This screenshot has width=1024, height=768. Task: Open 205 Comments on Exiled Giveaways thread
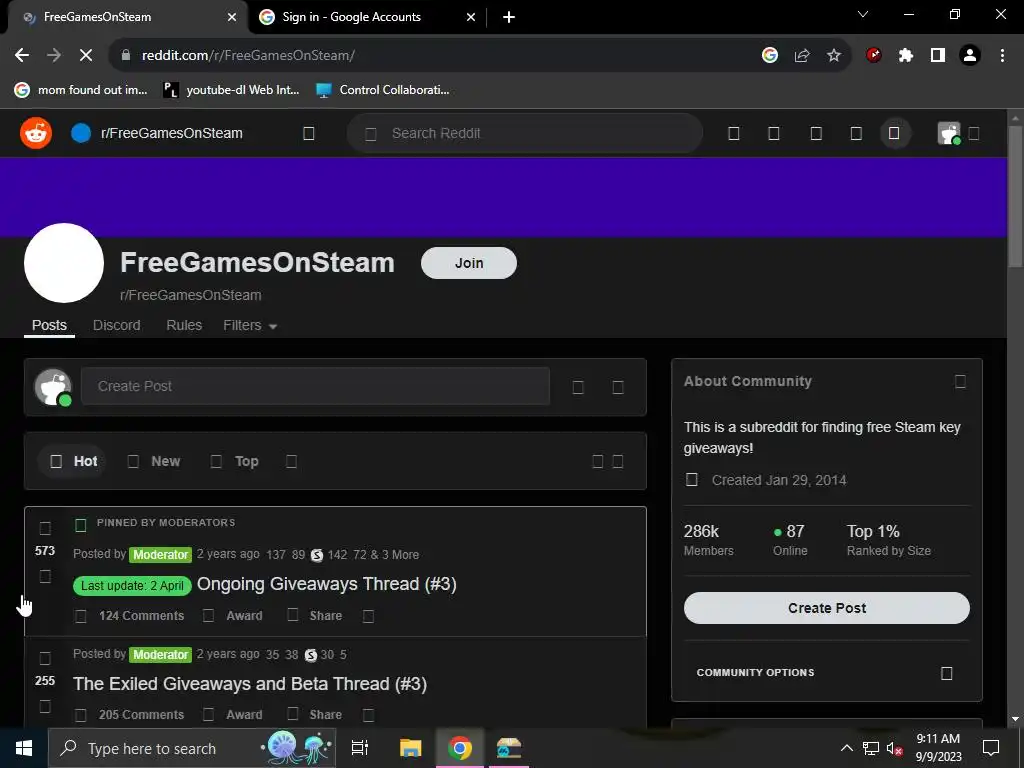130,715
